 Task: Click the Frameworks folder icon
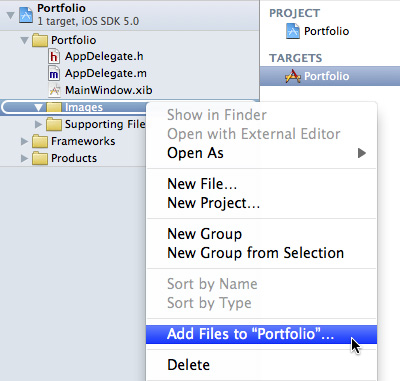tap(40, 141)
